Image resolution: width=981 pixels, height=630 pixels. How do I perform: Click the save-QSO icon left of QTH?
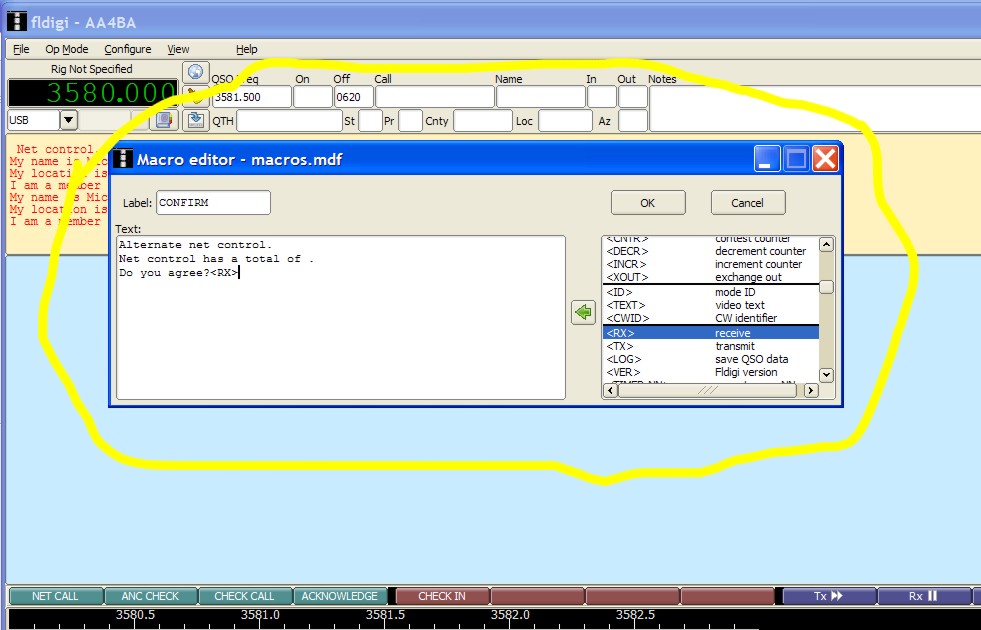pyautogui.click(x=196, y=120)
